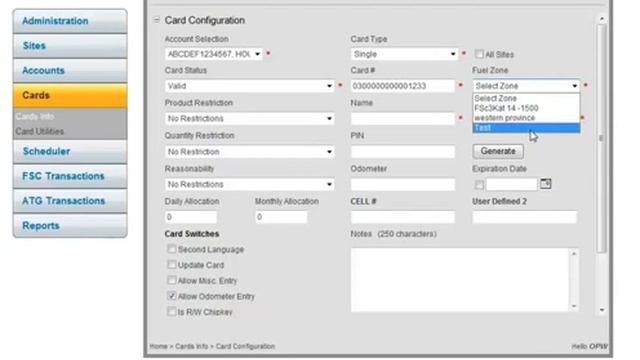Click Notes area scroll up arrow
Viewport: 640px width, 360px height.
click(x=574, y=254)
